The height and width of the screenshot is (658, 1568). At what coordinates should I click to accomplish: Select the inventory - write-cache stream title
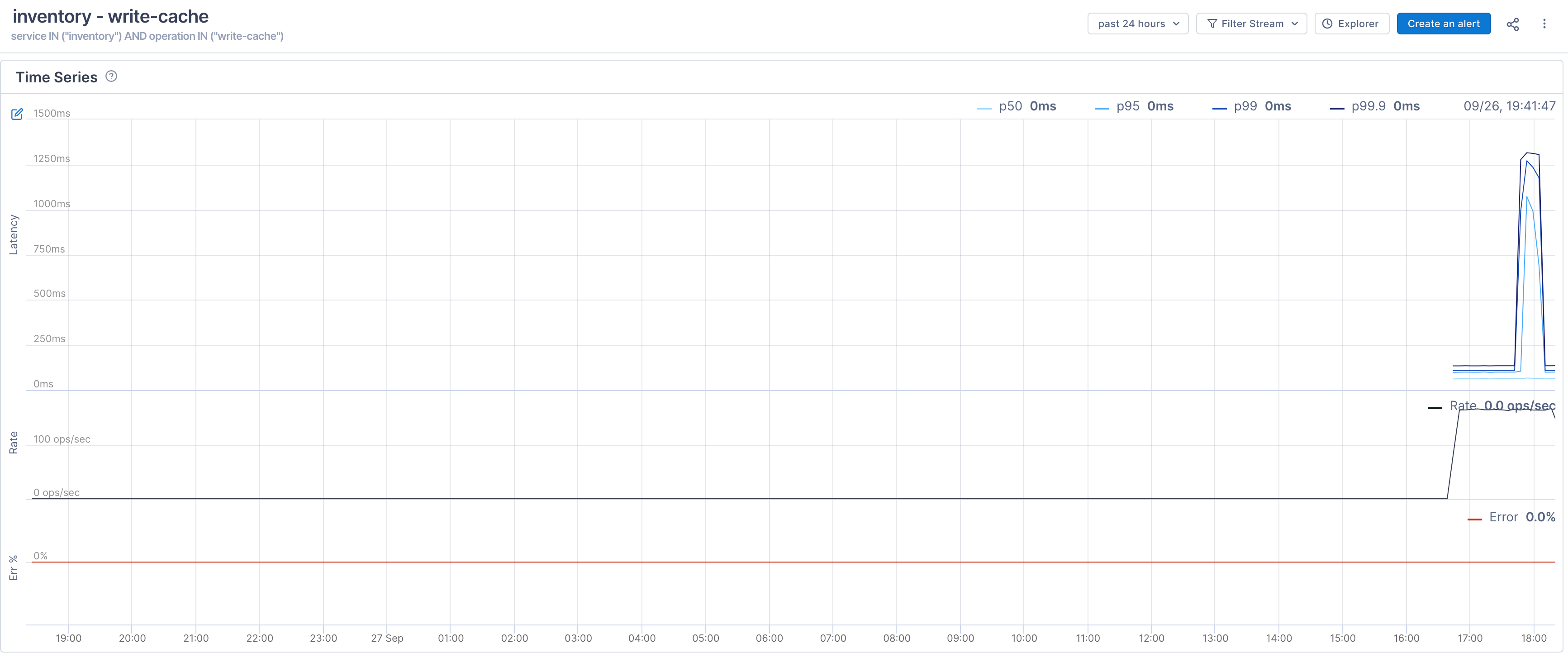(110, 16)
